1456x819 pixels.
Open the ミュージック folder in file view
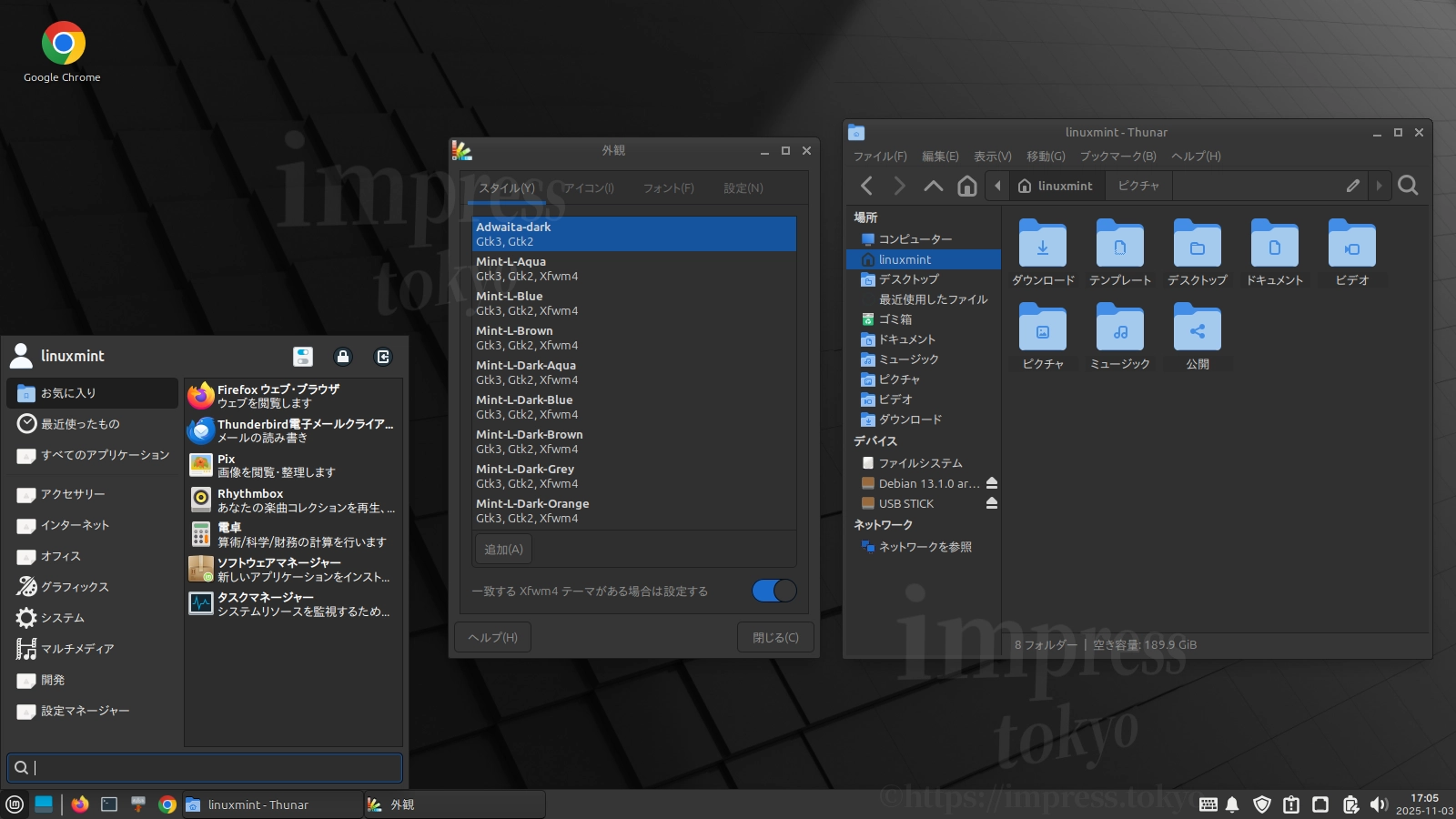click(1120, 337)
